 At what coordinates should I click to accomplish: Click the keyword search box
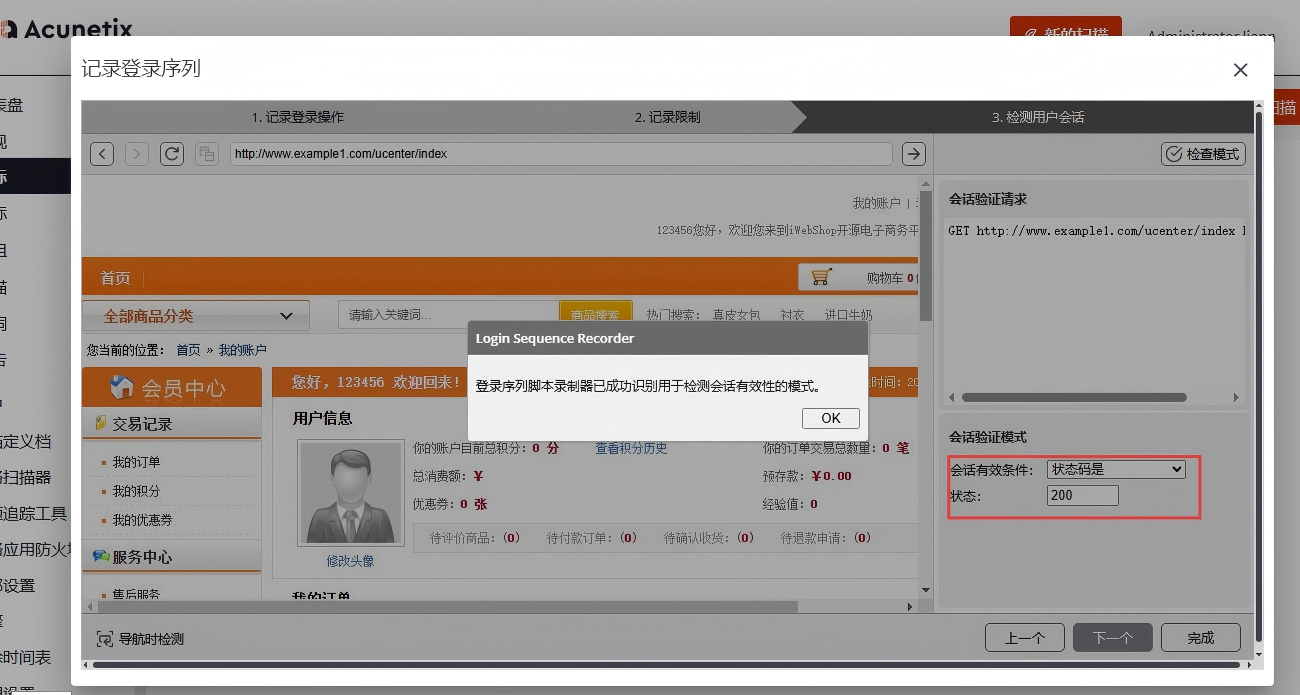tap(448, 315)
